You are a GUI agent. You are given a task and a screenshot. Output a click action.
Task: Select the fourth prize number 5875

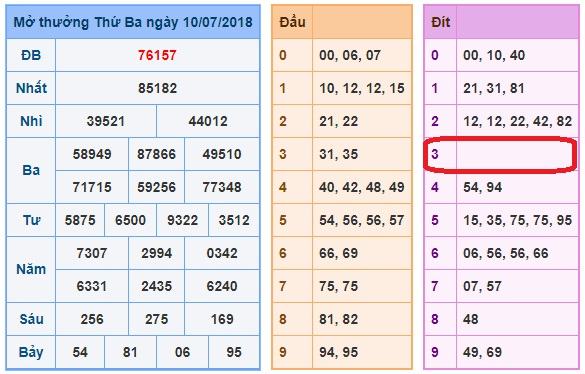pyautogui.click(x=80, y=220)
